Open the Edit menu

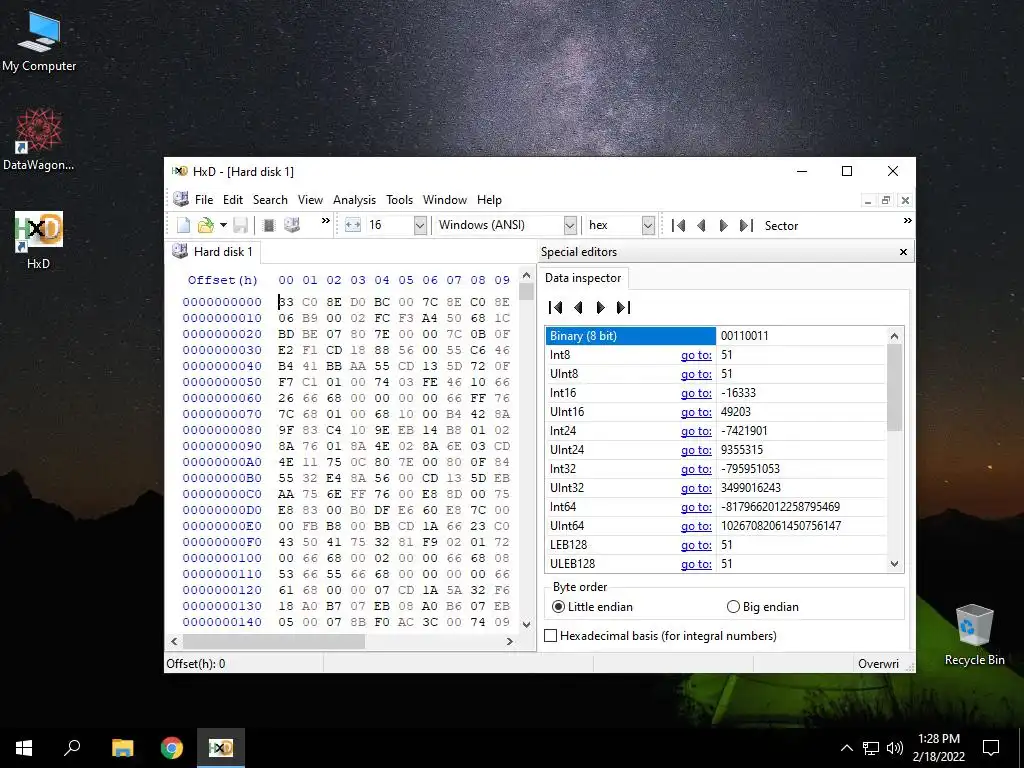232,200
